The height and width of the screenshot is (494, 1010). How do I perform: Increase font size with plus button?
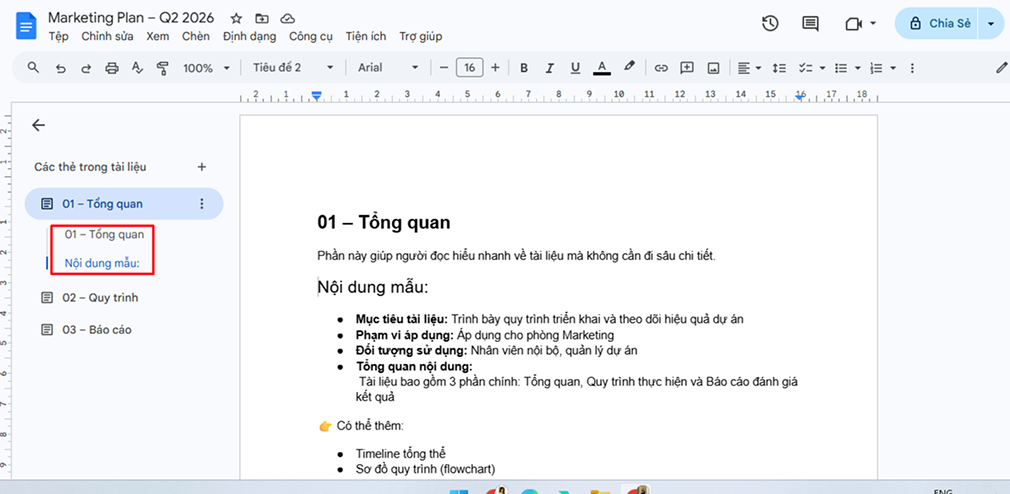(x=495, y=67)
